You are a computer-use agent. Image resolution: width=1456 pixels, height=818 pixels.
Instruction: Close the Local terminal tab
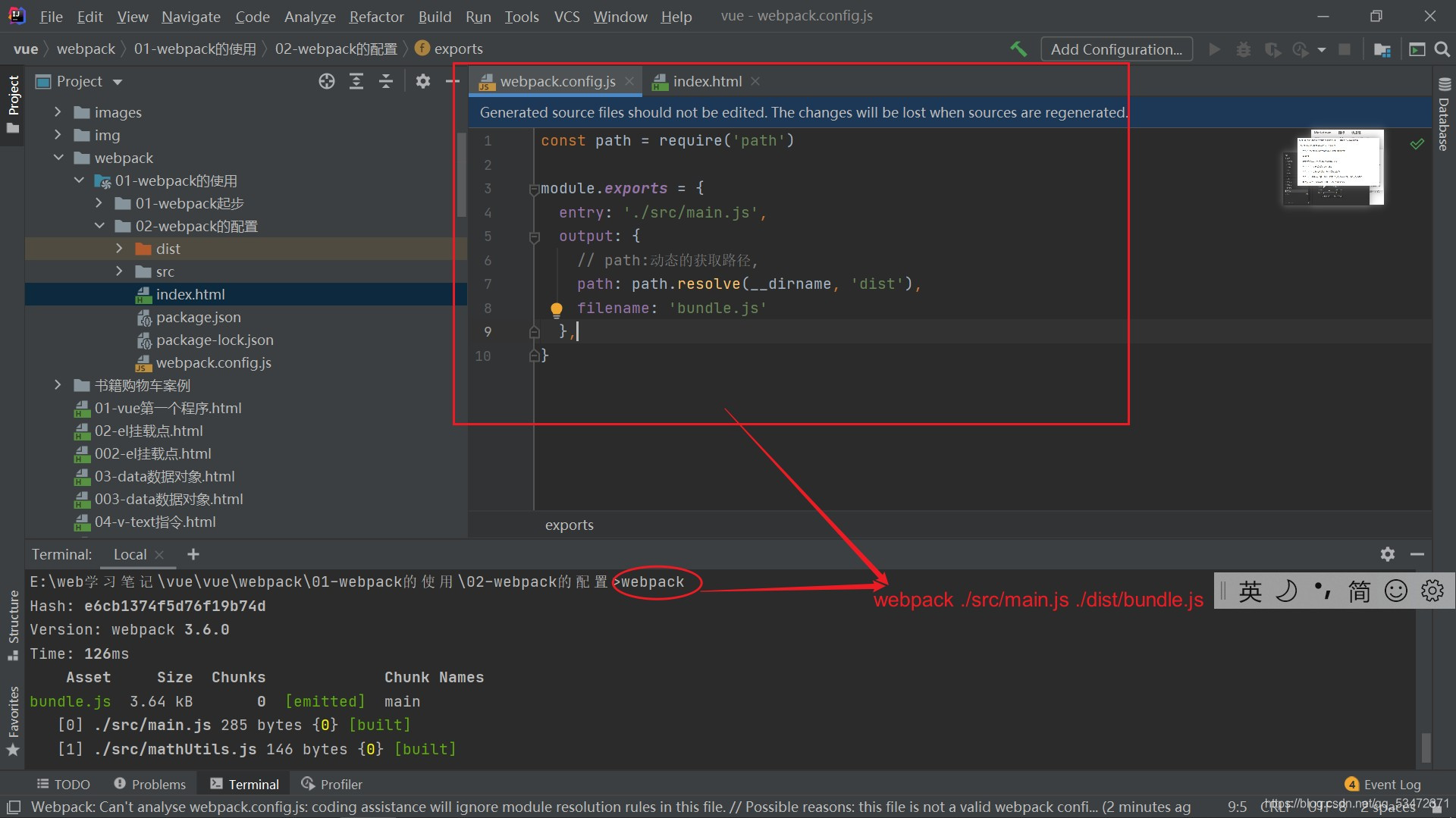(x=159, y=555)
